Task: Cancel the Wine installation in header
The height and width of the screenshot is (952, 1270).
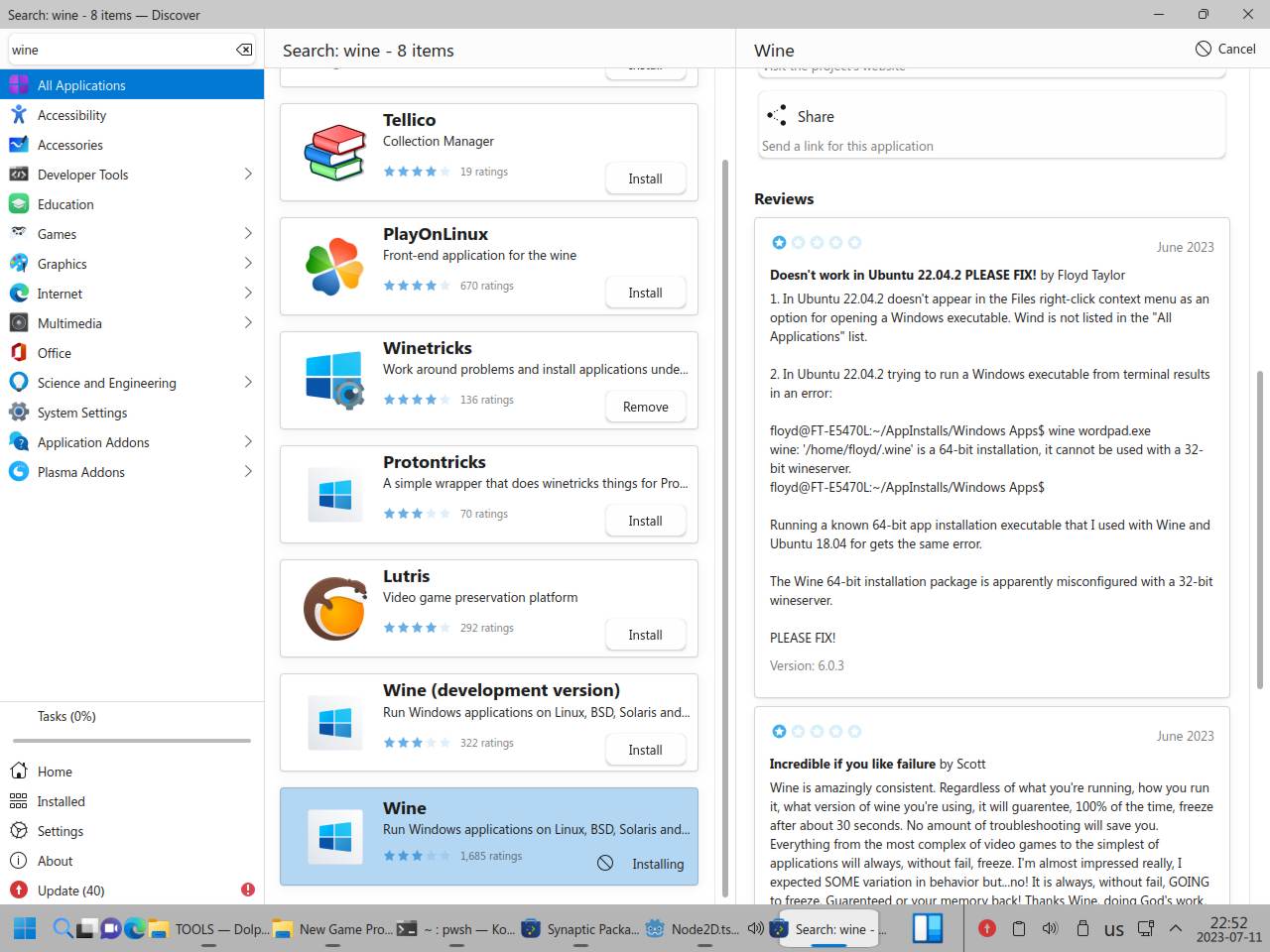Action: pyautogui.click(x=1225, y=49)
